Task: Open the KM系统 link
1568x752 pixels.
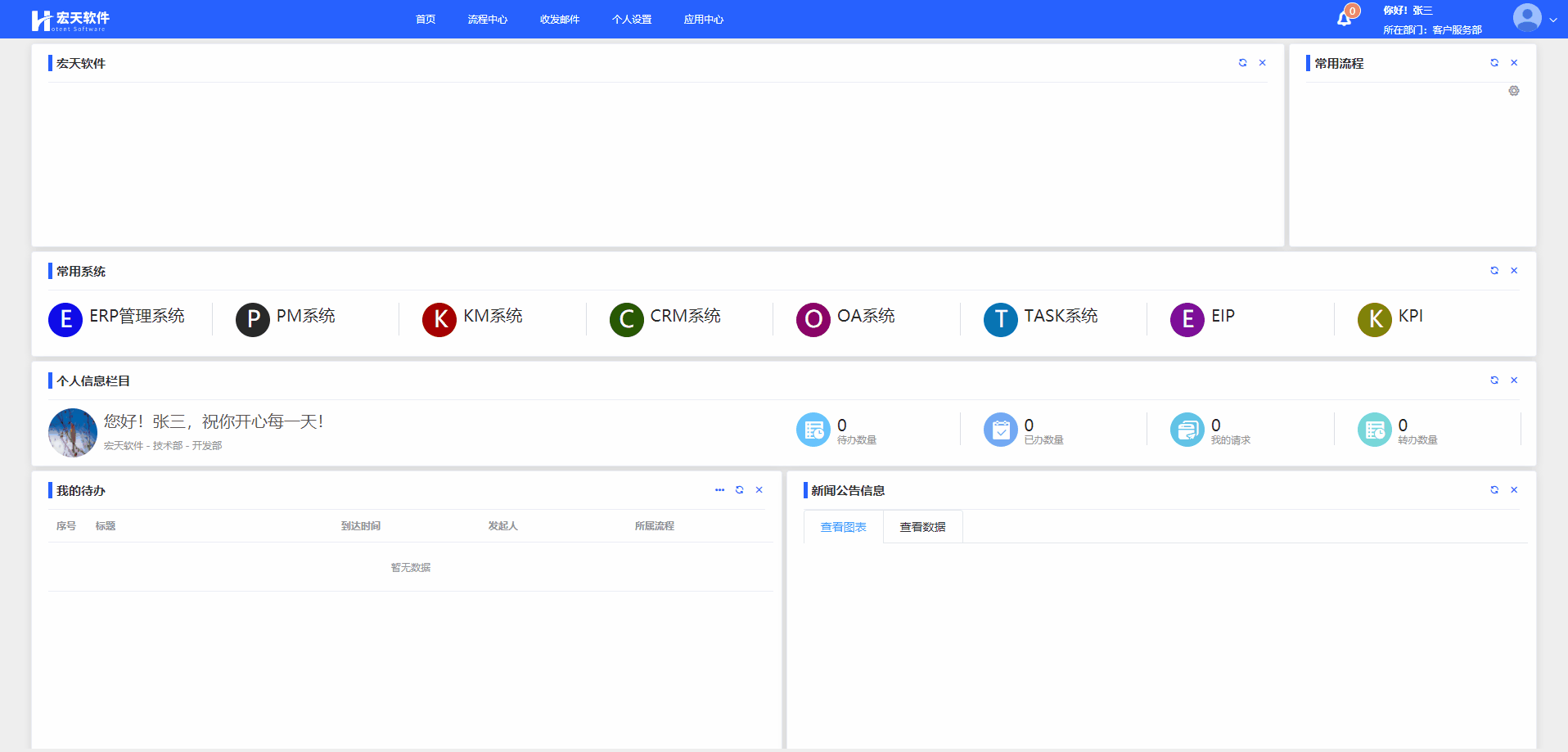Action: pos(493,316)
